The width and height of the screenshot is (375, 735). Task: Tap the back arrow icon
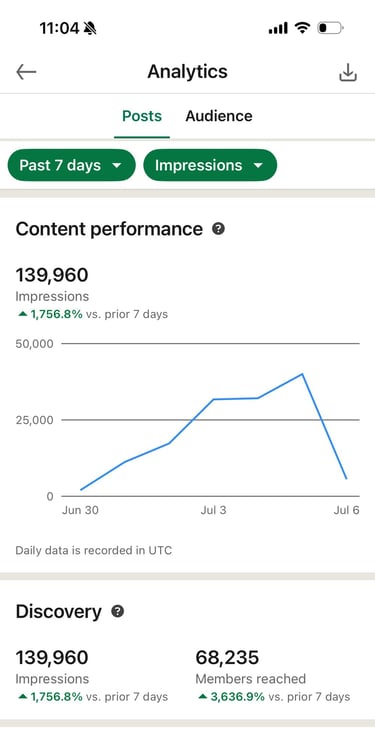point(26,72)
